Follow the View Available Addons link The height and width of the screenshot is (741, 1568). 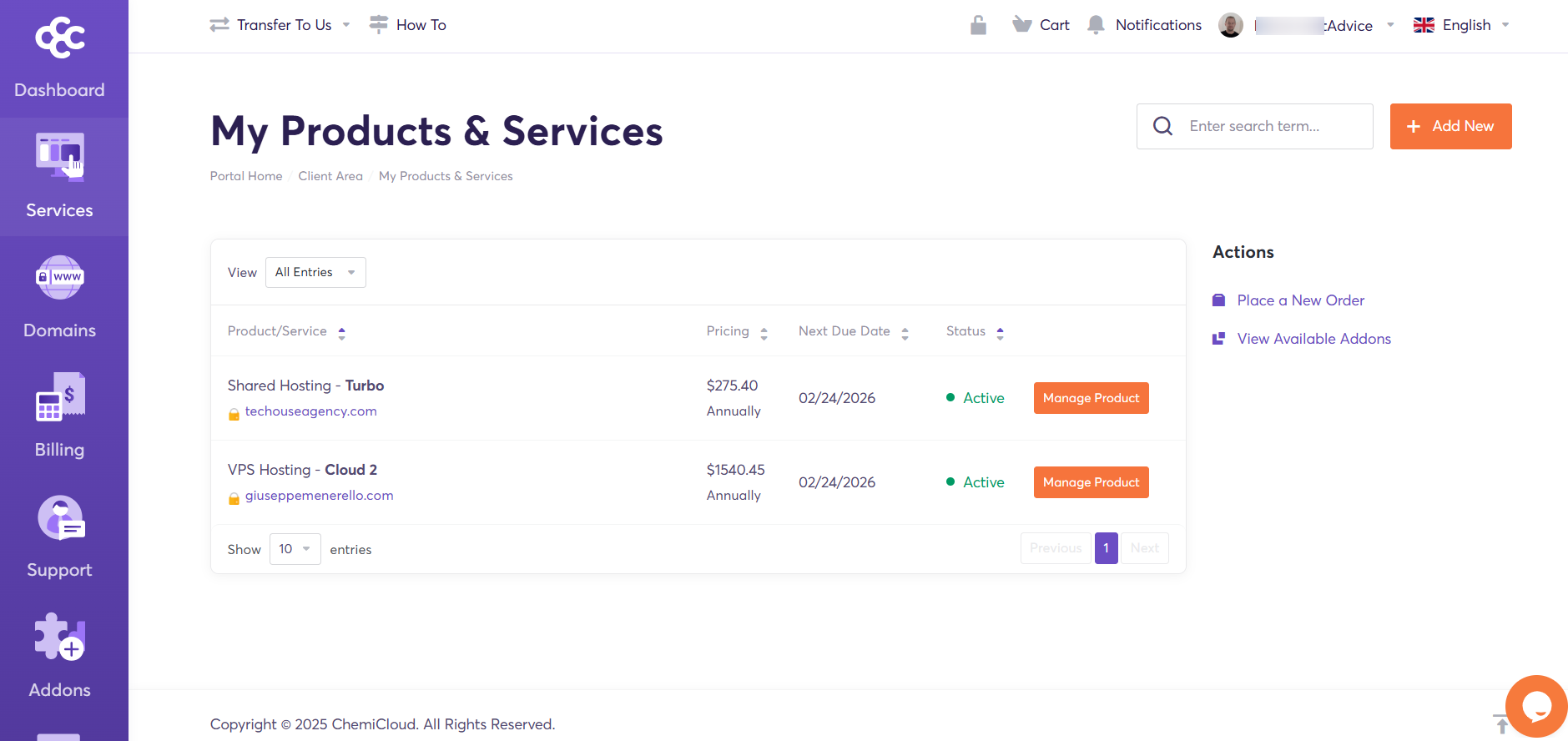coord(1314,339)
